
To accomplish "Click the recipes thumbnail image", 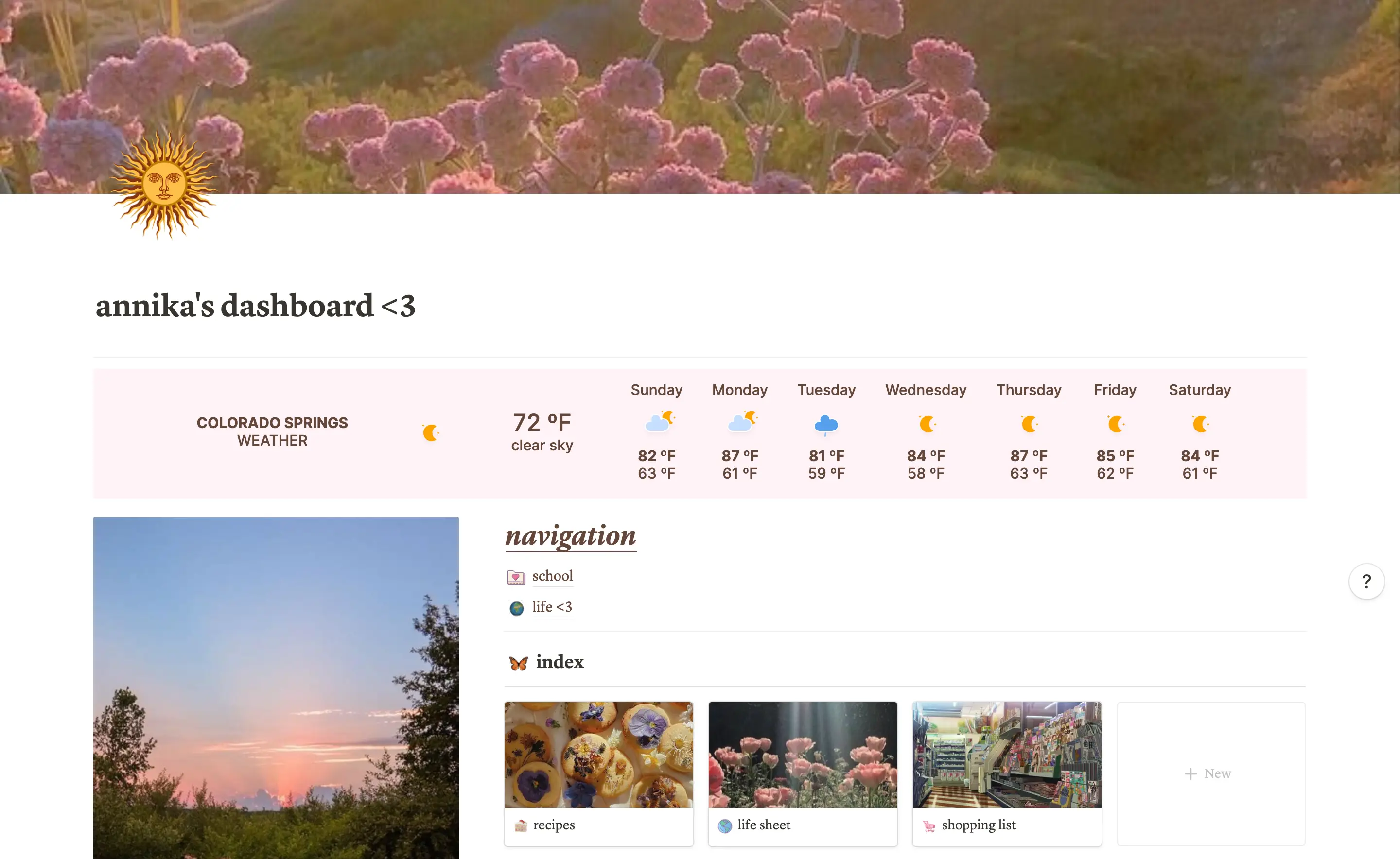I will pos(598,754).
